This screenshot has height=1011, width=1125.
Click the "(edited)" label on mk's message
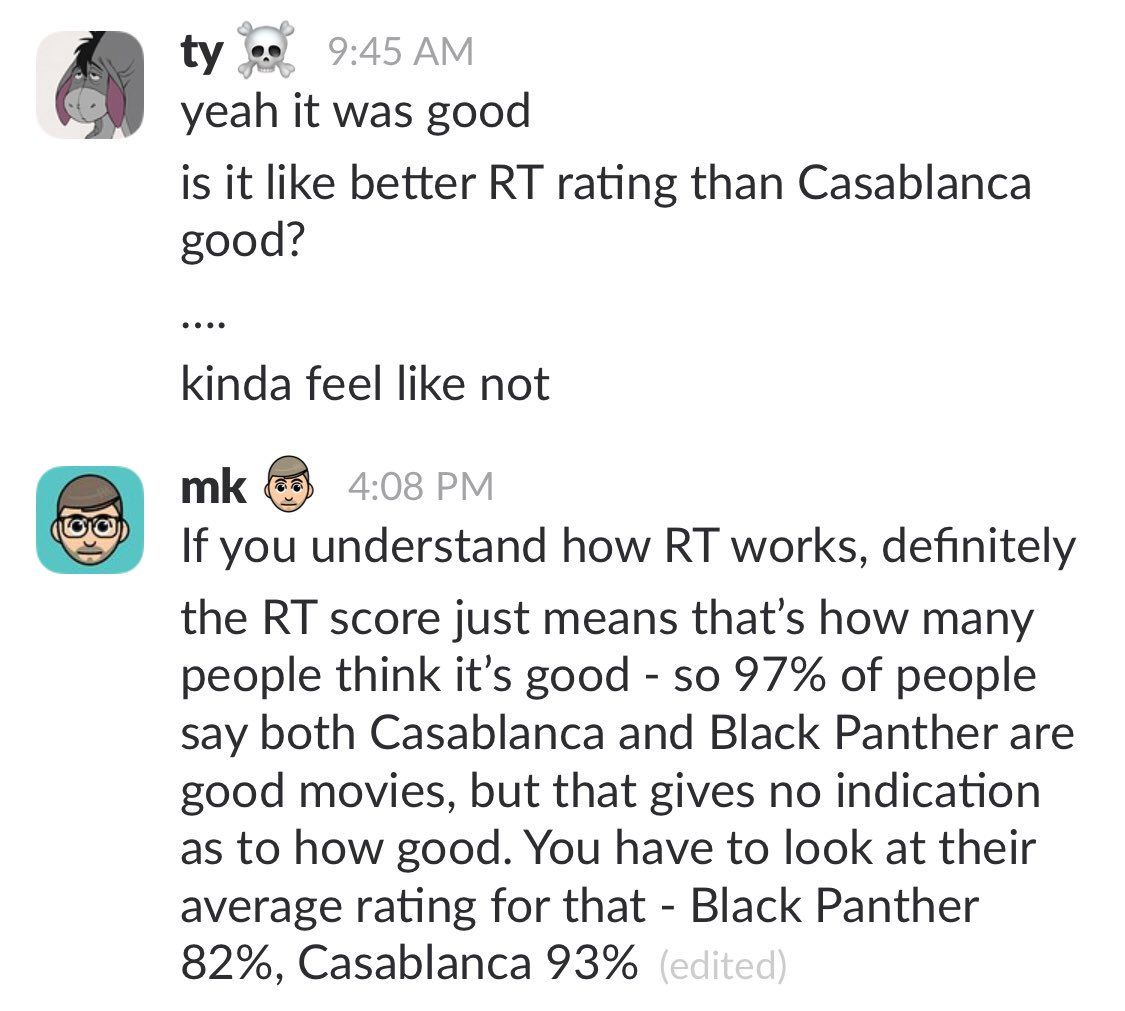[722, 965]
